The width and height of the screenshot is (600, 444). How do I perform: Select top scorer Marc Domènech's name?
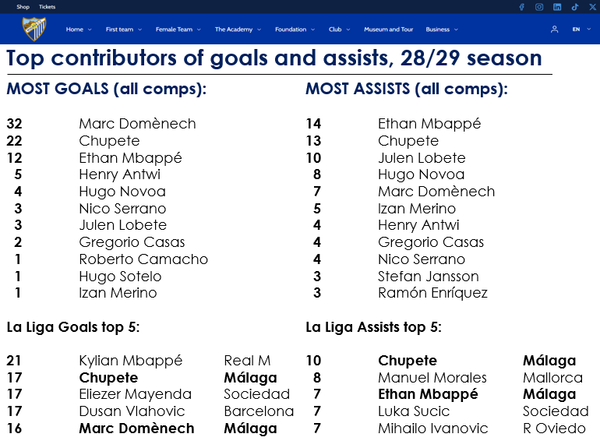[137, 124]
